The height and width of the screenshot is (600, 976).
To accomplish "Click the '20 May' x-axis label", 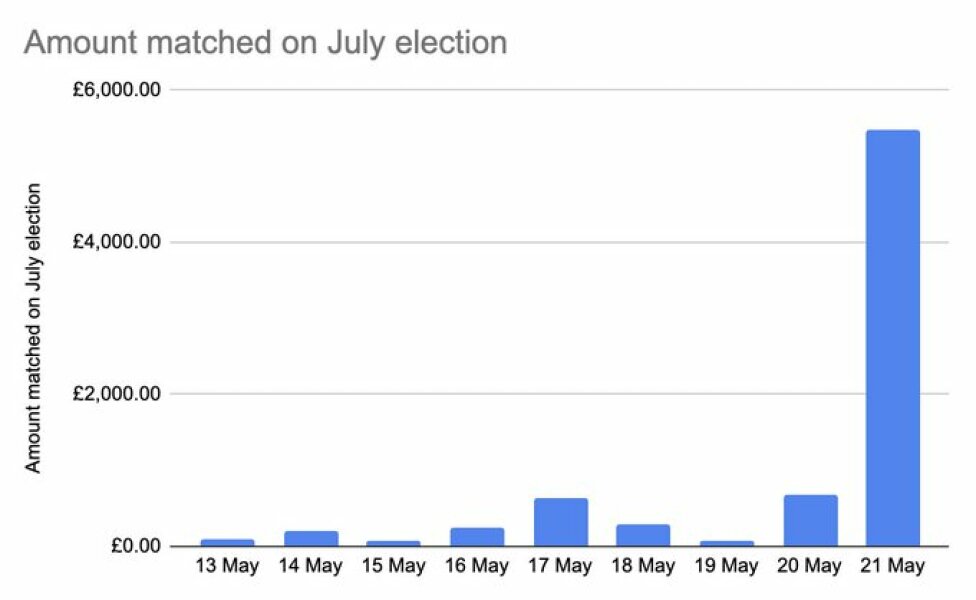I will click(x=810, y=567).
